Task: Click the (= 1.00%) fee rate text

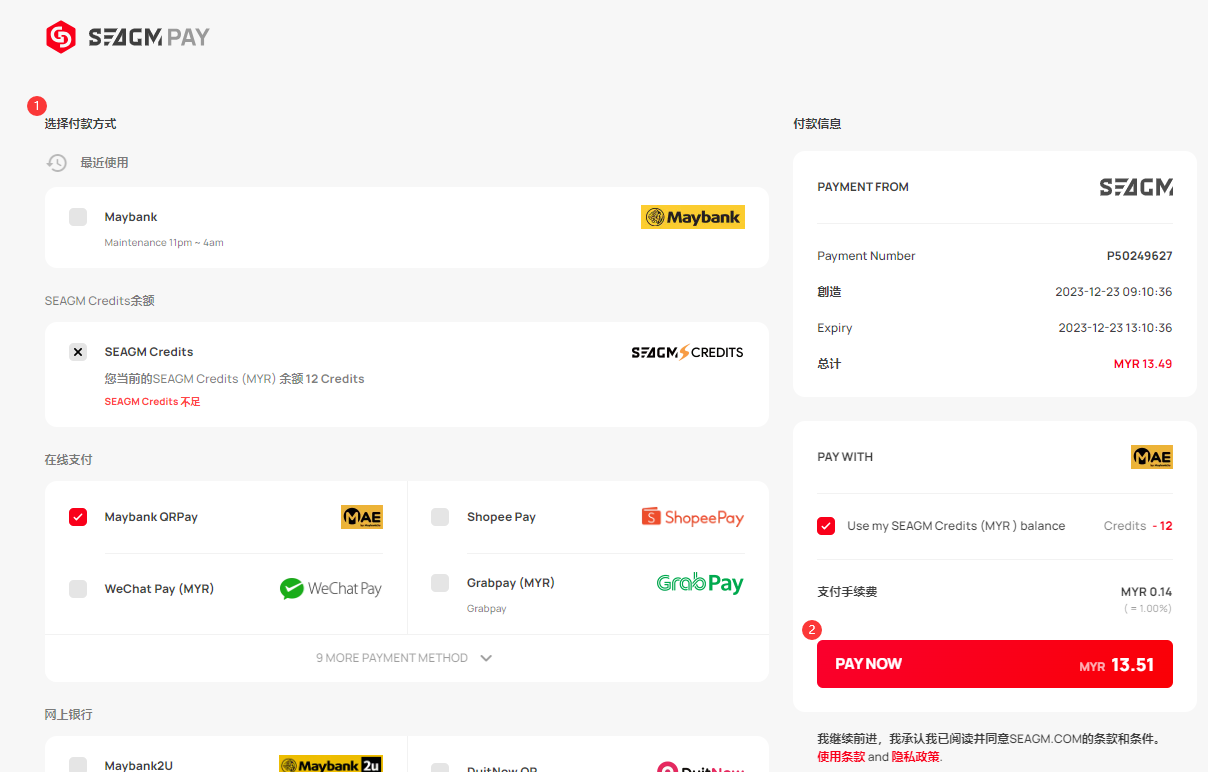Action: pyautogui.click(x=1147, y=609)
